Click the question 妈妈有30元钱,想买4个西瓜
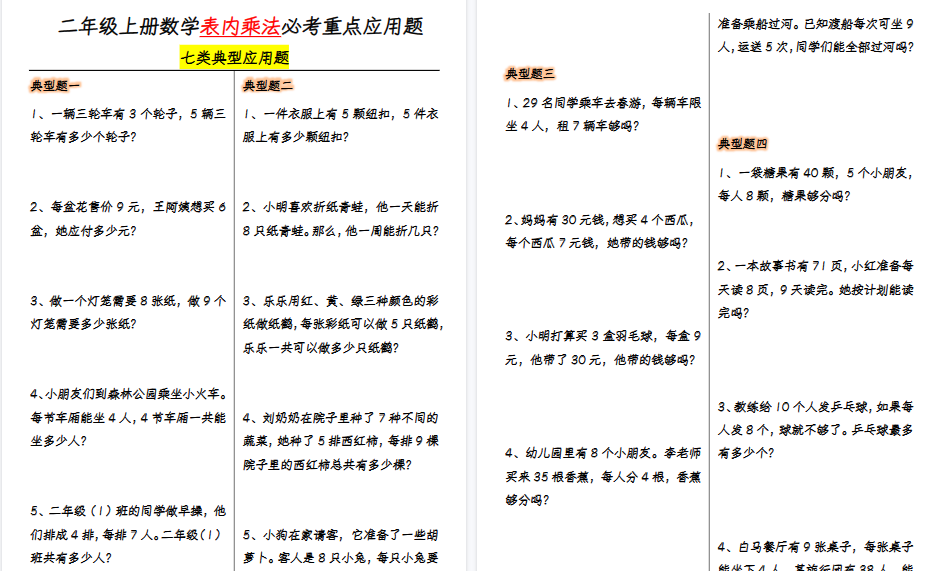Image resolution: width=940 pixels, height=571 pixels. click(599, 231)
